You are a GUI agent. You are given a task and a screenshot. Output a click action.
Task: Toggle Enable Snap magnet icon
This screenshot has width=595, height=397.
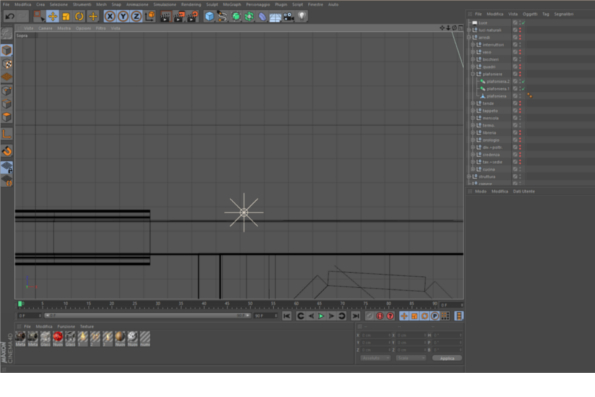6,151
